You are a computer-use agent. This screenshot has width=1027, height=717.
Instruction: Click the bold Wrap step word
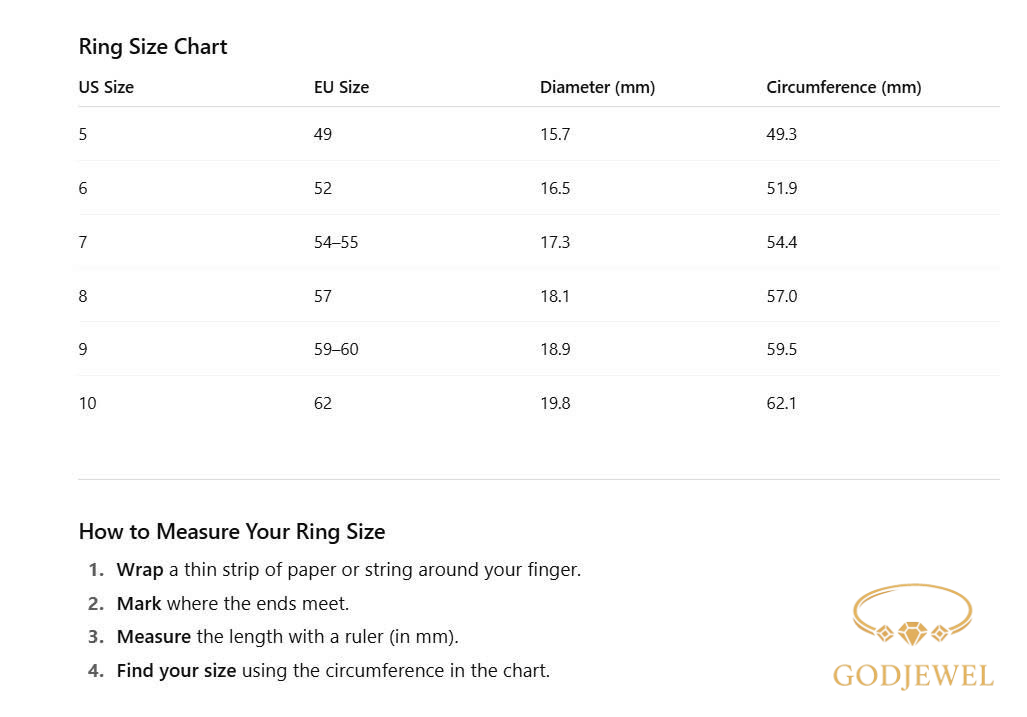tap(140, 570)
